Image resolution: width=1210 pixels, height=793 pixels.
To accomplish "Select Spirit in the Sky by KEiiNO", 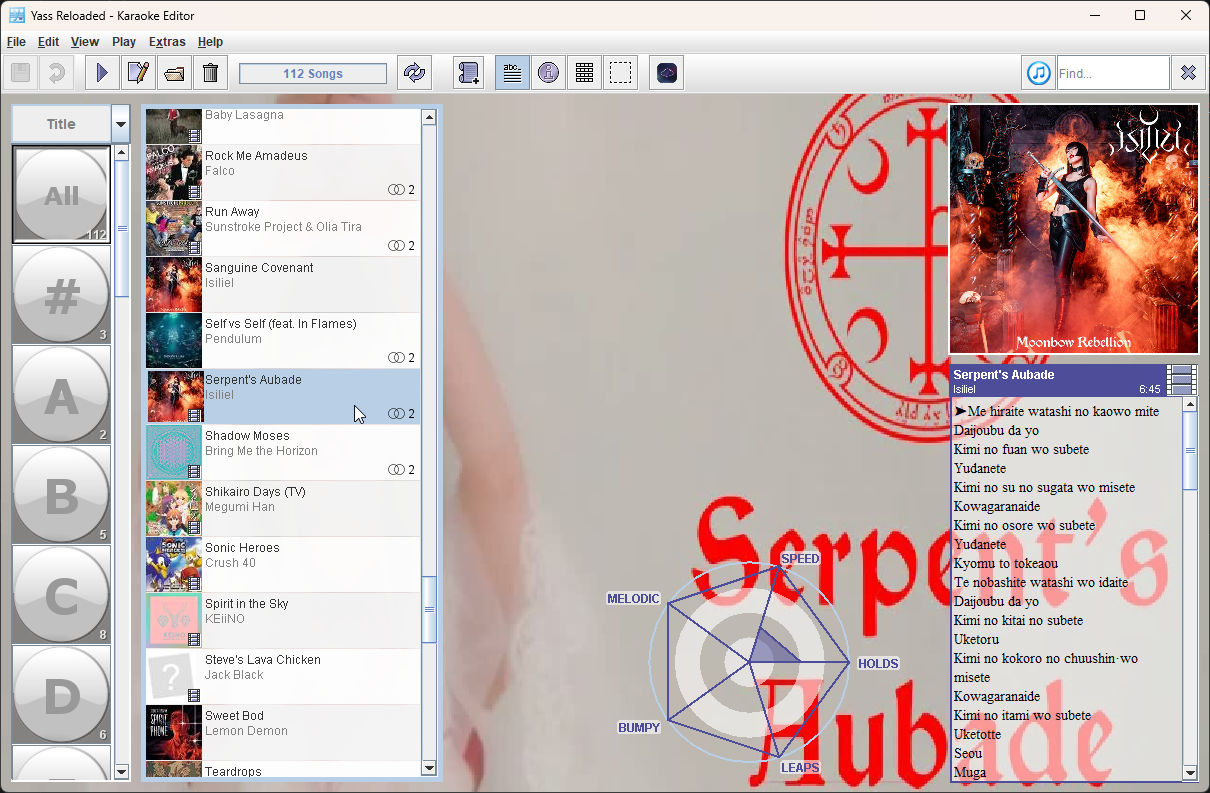I will coord(283,621).
